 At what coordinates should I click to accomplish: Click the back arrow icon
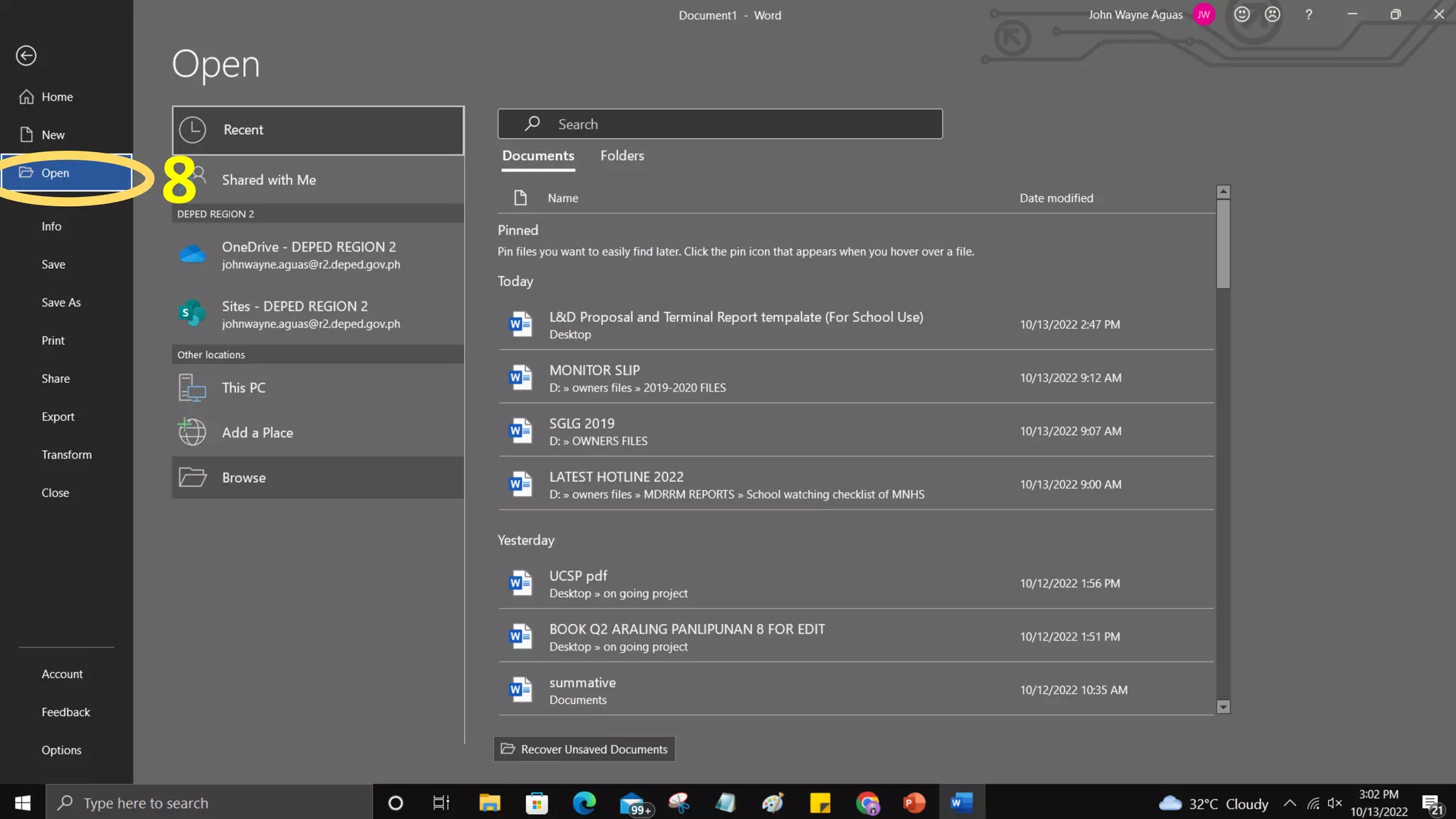26,55
